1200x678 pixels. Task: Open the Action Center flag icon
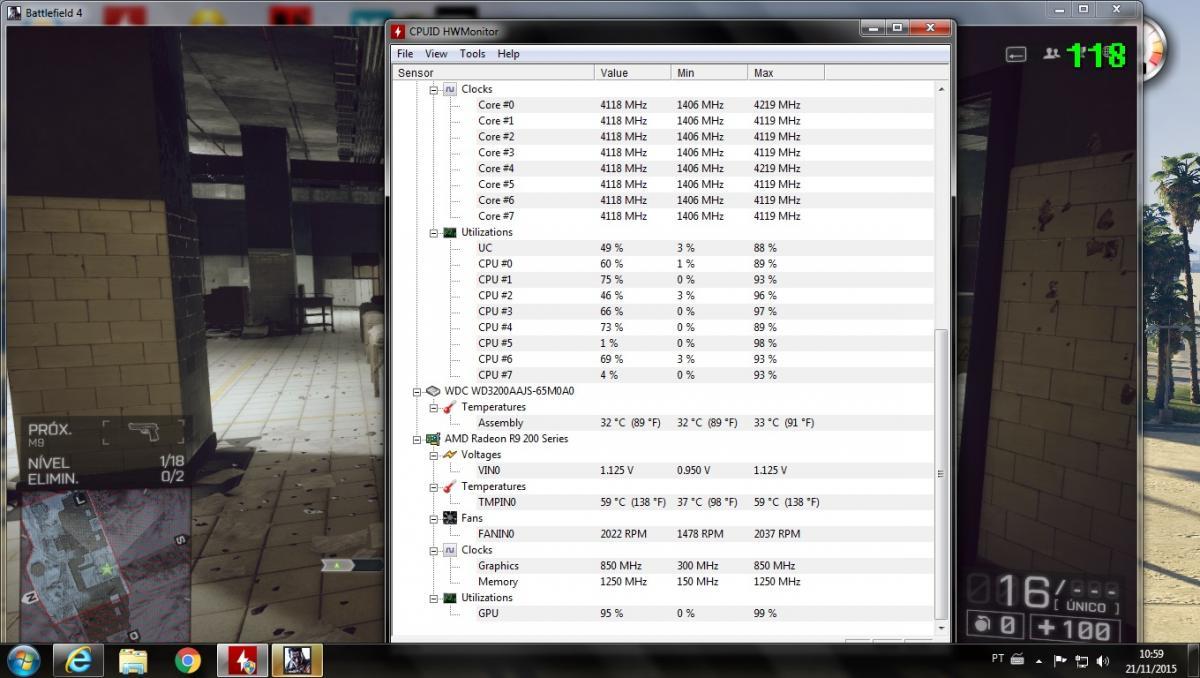[1060, 660]
